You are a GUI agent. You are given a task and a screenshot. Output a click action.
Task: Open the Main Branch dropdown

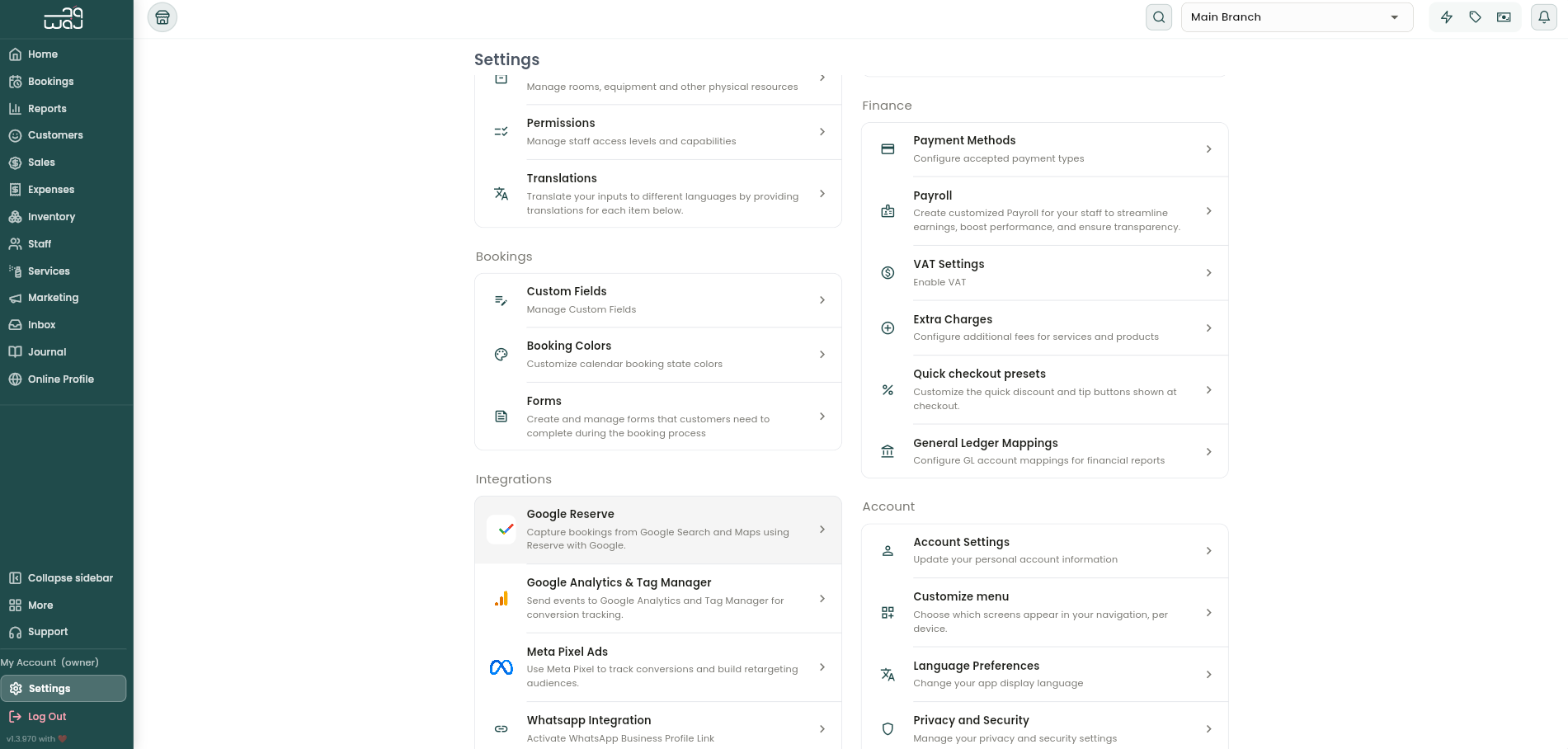coord(1297,17)
